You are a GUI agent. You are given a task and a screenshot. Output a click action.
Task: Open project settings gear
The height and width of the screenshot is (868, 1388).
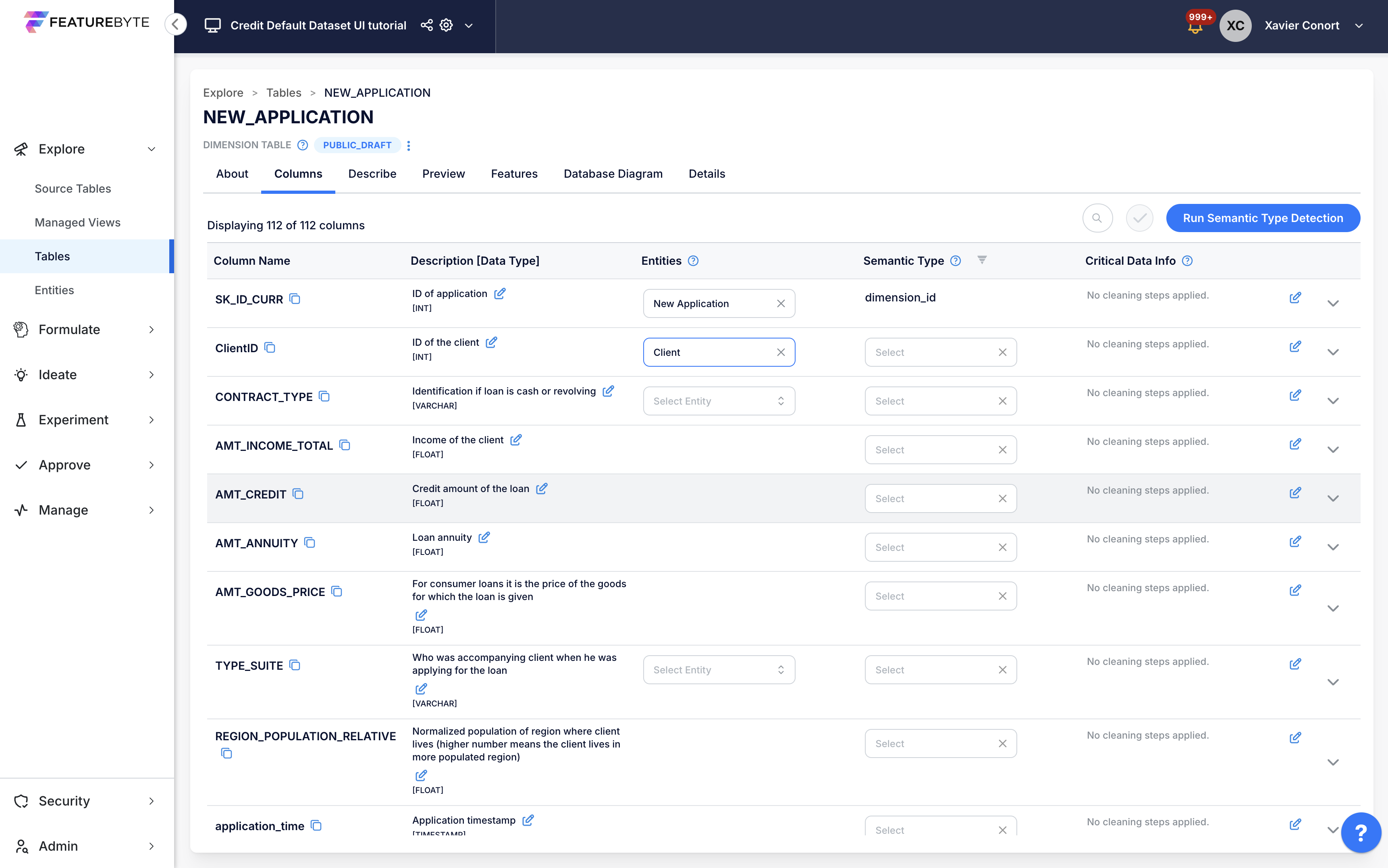[446, 25]
